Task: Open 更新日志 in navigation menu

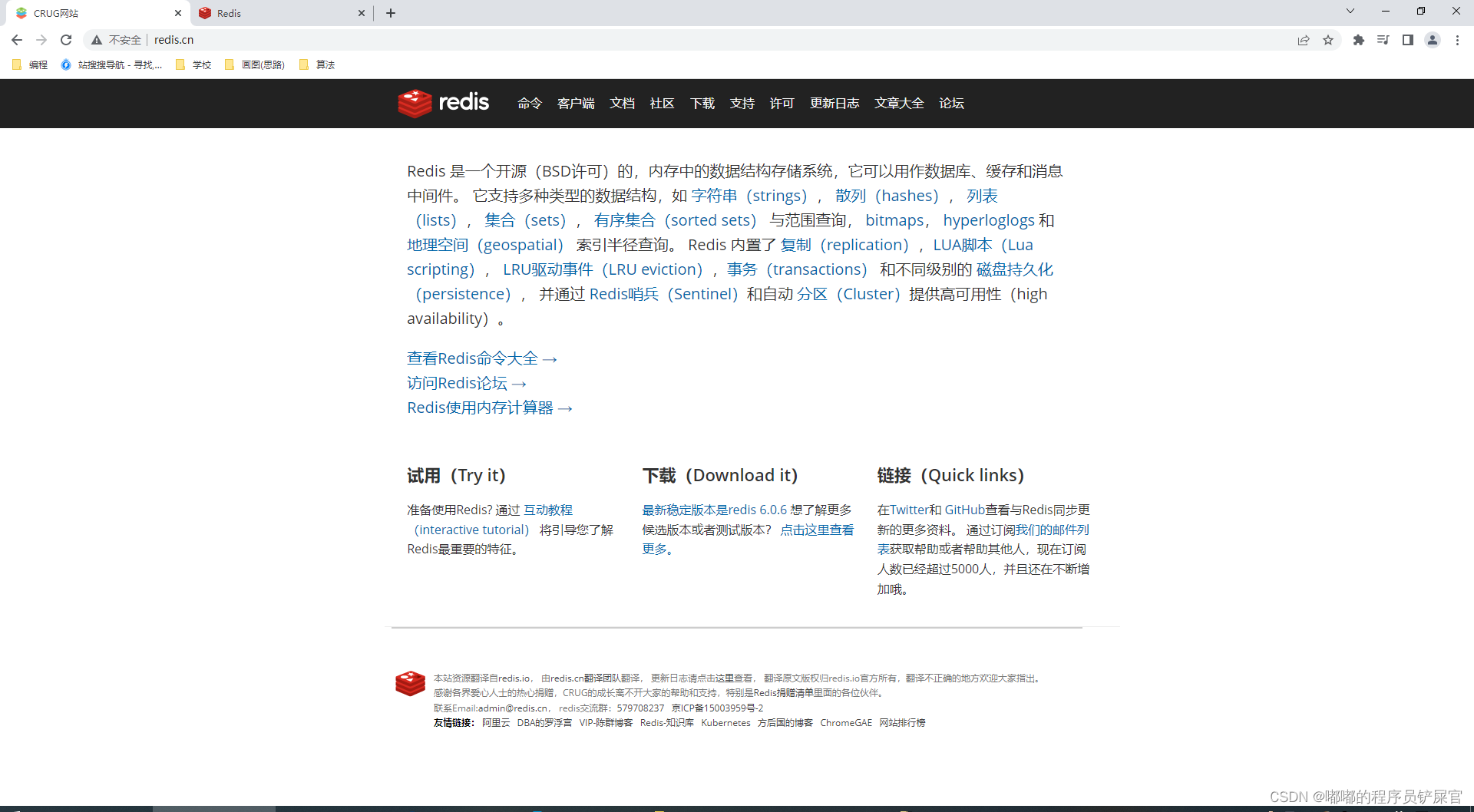Action: coord(834,104)
